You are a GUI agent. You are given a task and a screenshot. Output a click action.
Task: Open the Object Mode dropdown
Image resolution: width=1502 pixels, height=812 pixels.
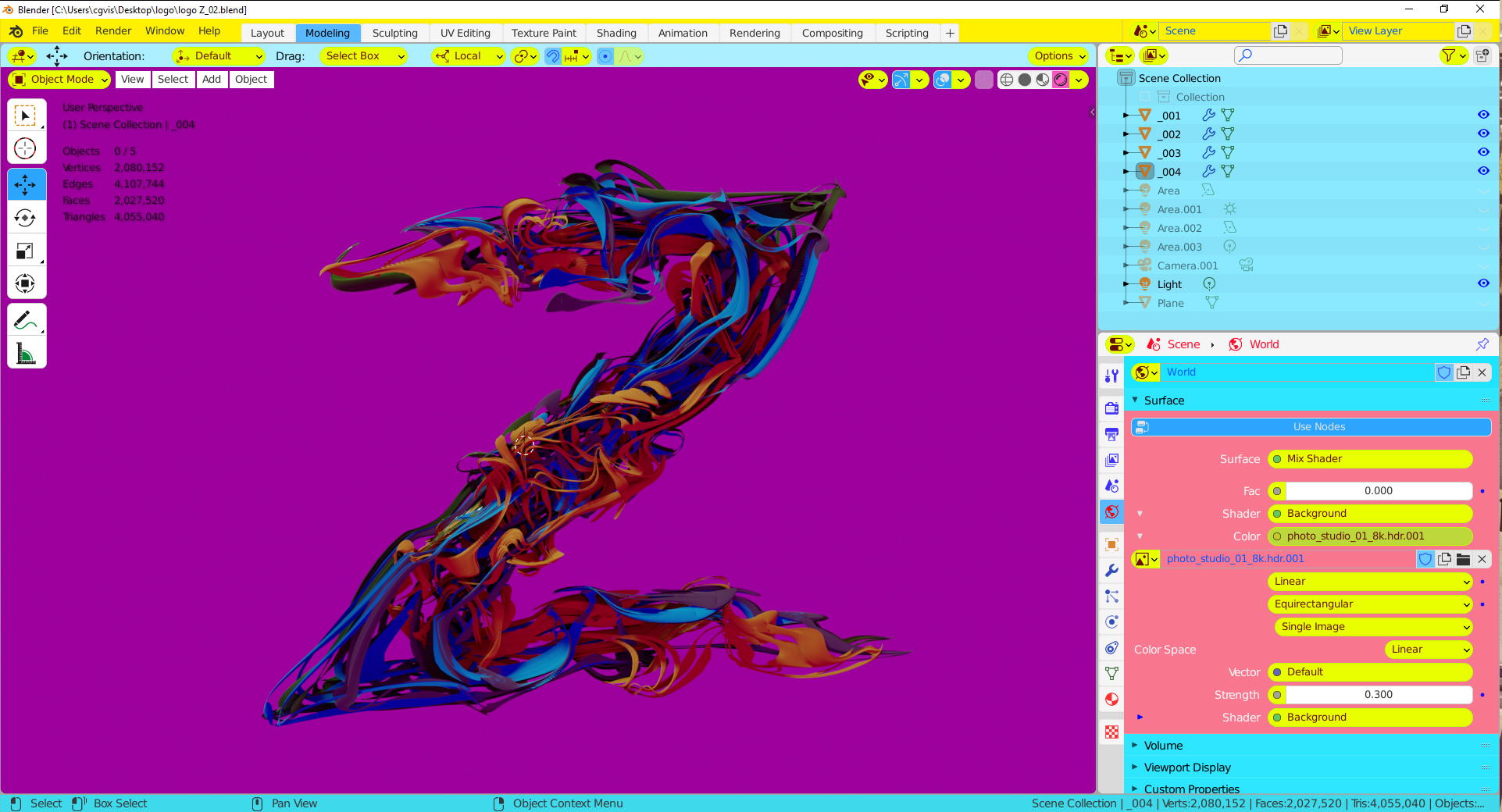click(60, 80)
